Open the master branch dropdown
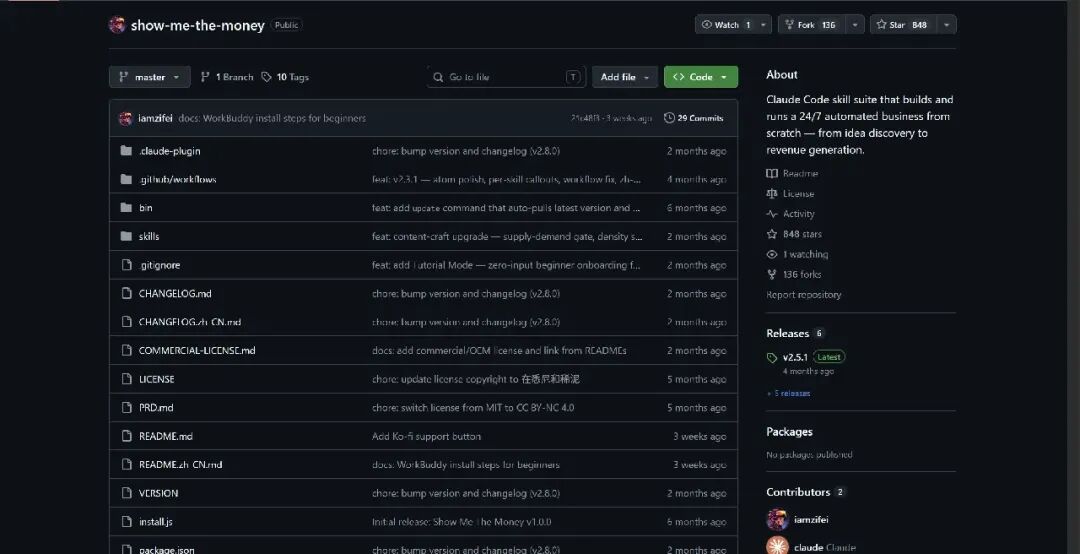This screenshot has height=554, width=1080. coord(149,77)
